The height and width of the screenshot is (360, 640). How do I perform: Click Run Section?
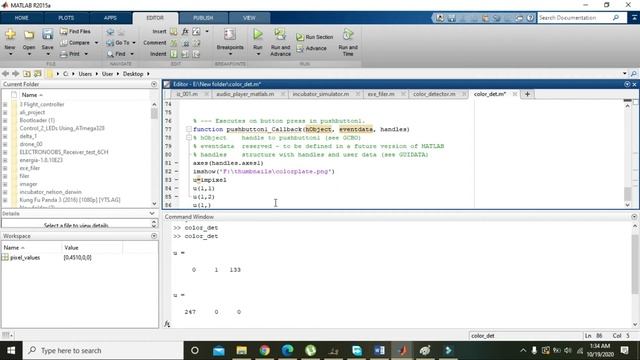[x=314, y=37]
